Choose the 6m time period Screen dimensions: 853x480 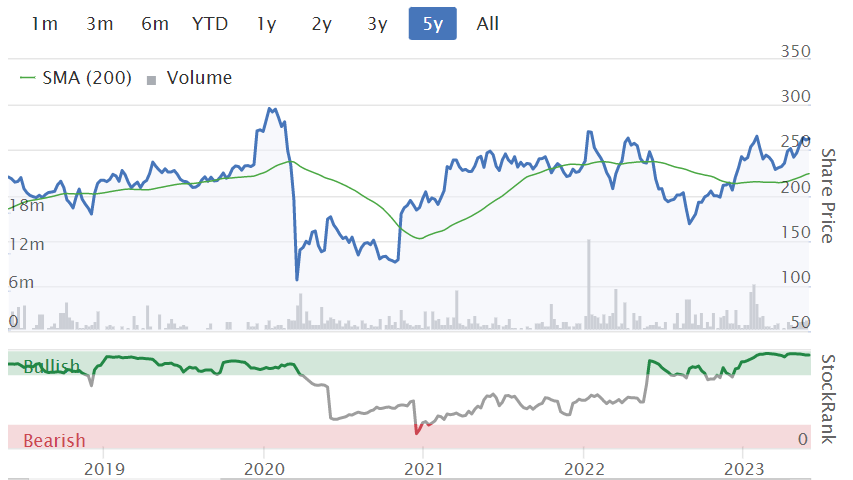point(154,24)
